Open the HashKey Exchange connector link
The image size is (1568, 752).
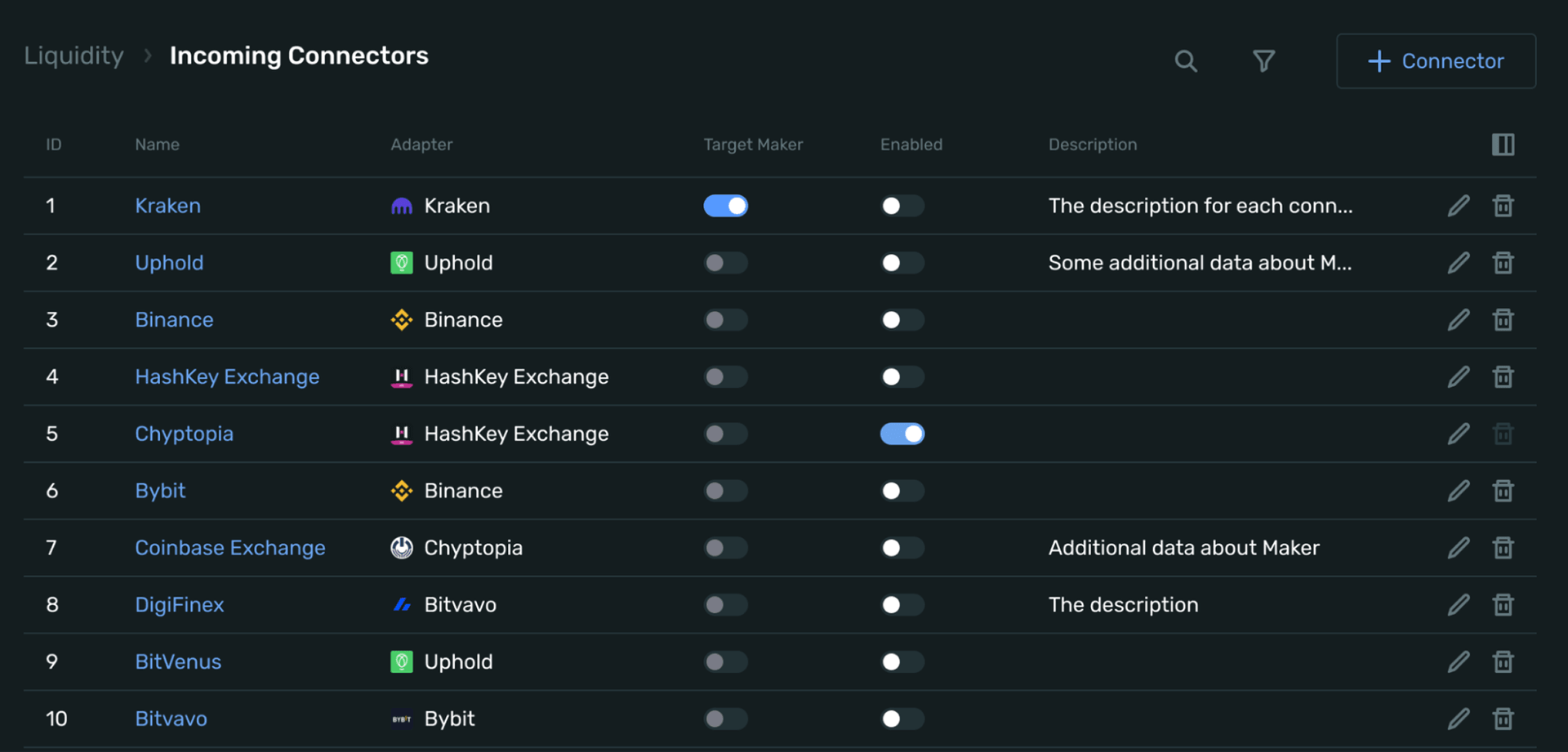(227, 376)
